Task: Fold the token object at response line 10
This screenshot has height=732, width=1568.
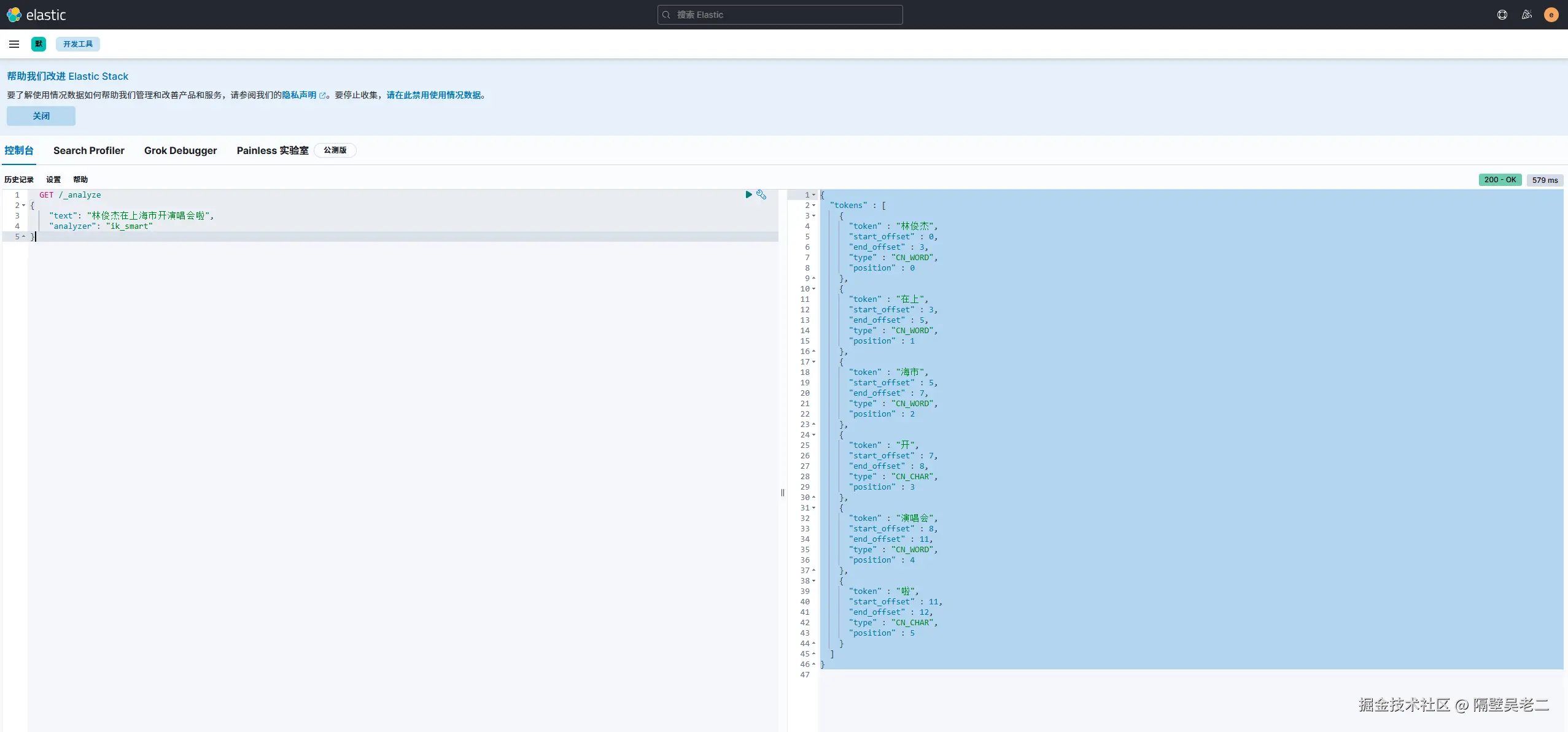Action: [x=814, y=289]
